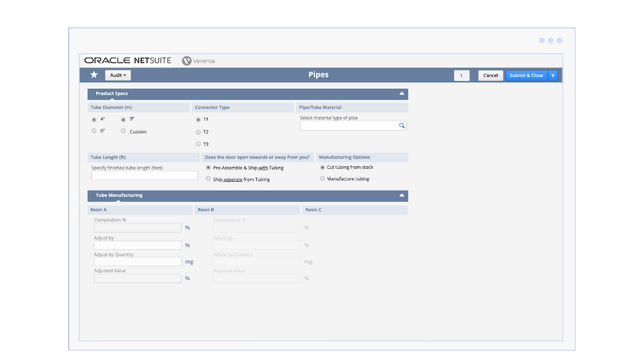The image size is (640, 360).
Task: Click the Oracle NetSuite logo
Action: 128,60
